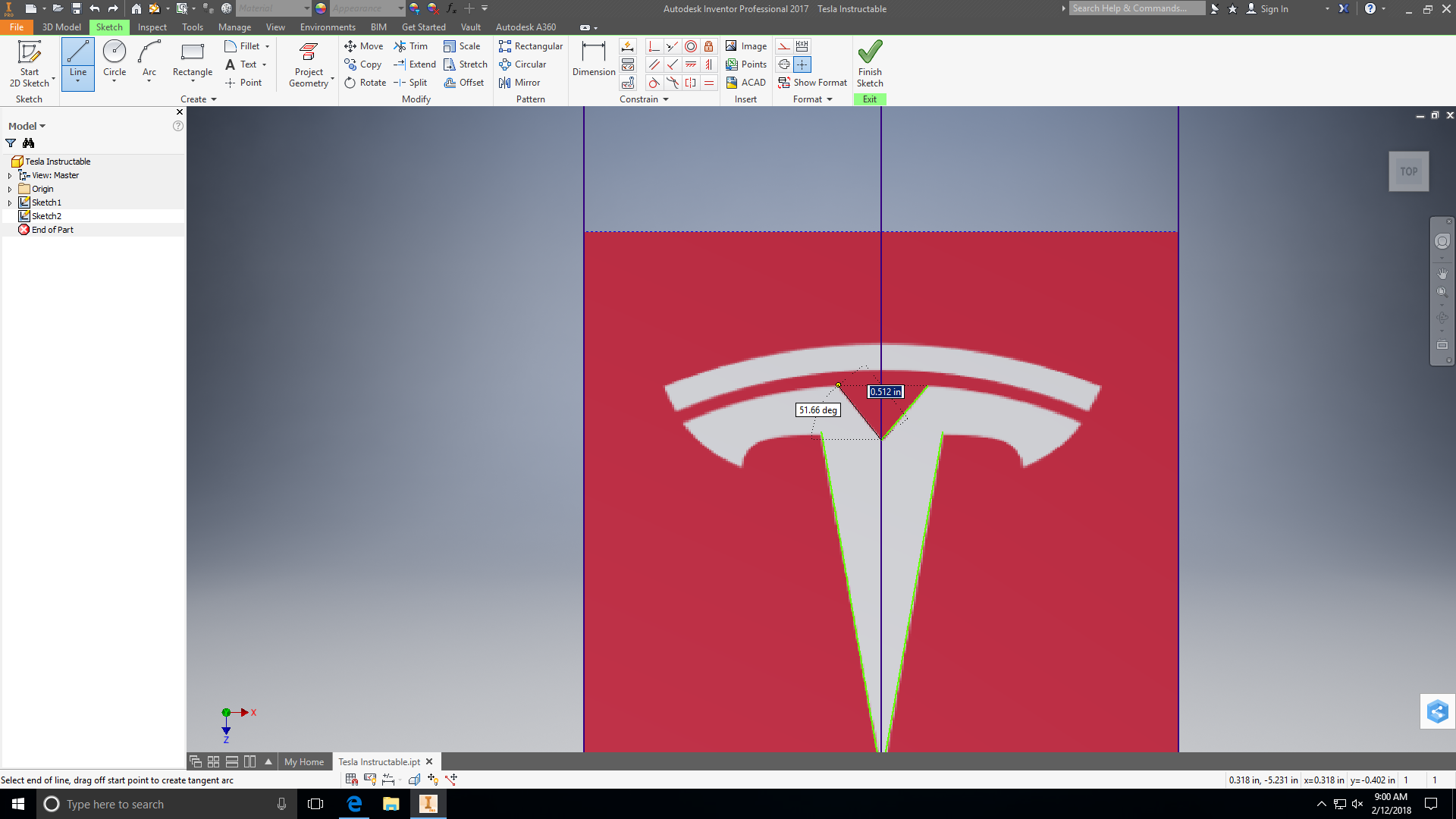Viewport: 1456px width, 819px height.
Task: Switch to Inspect tab
Action: click(x=152, y=27)
